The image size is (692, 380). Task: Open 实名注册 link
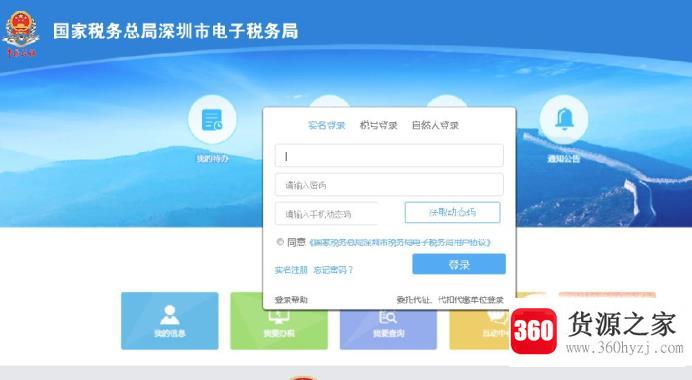coord(291,270)
